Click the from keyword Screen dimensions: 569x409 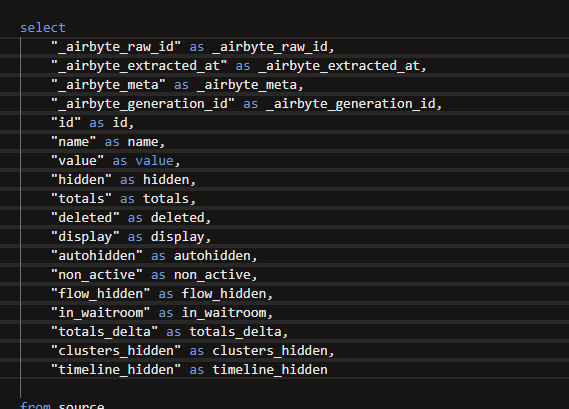(x=35, y=405)
